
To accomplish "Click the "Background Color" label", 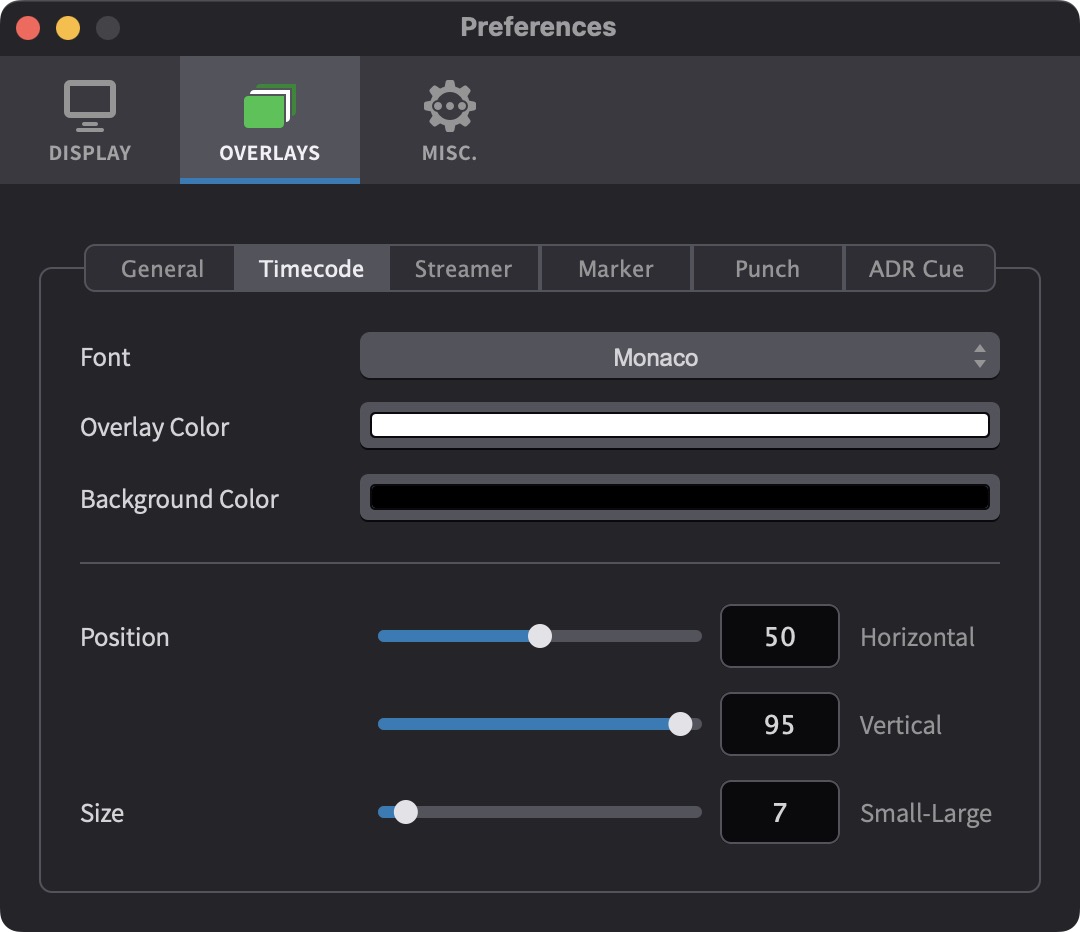I will [179, 499].
